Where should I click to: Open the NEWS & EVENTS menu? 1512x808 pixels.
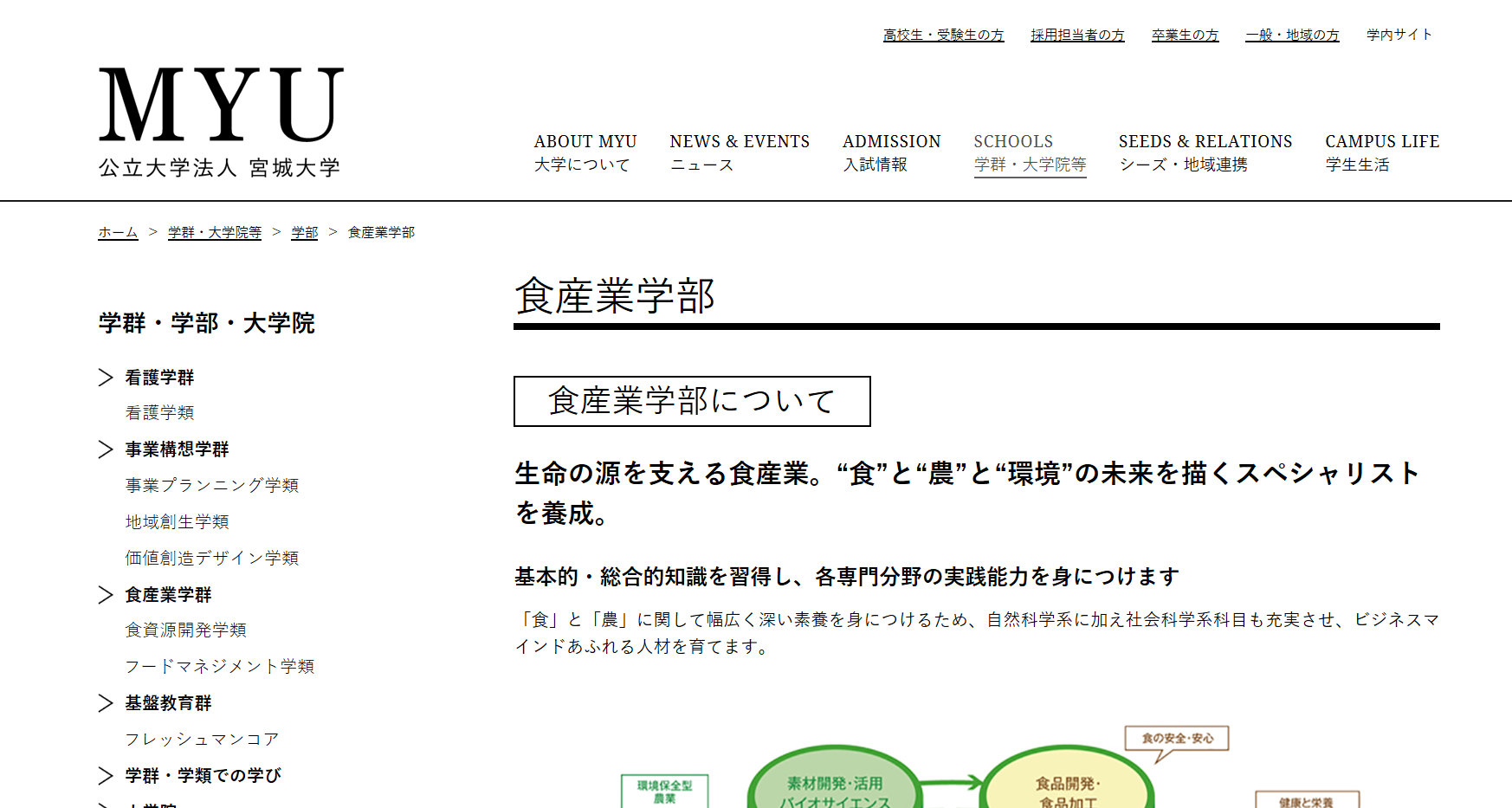point(739,152)
